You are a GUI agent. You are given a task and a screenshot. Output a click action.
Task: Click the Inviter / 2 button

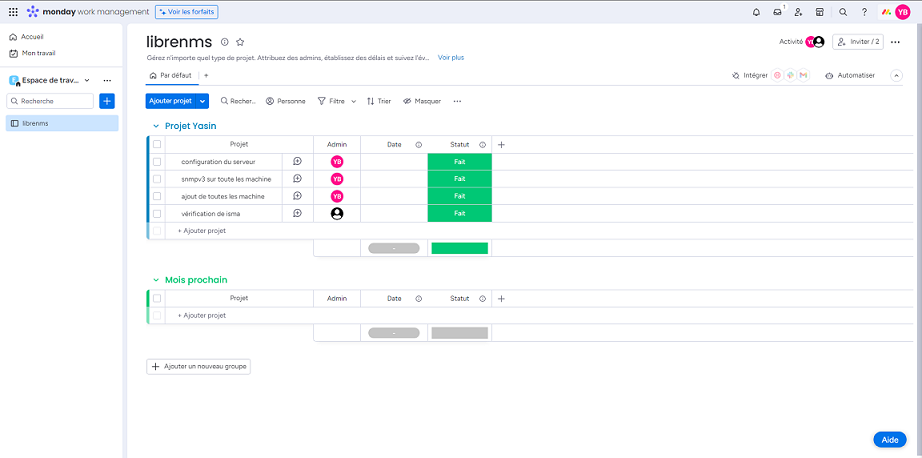click(858, 42)
